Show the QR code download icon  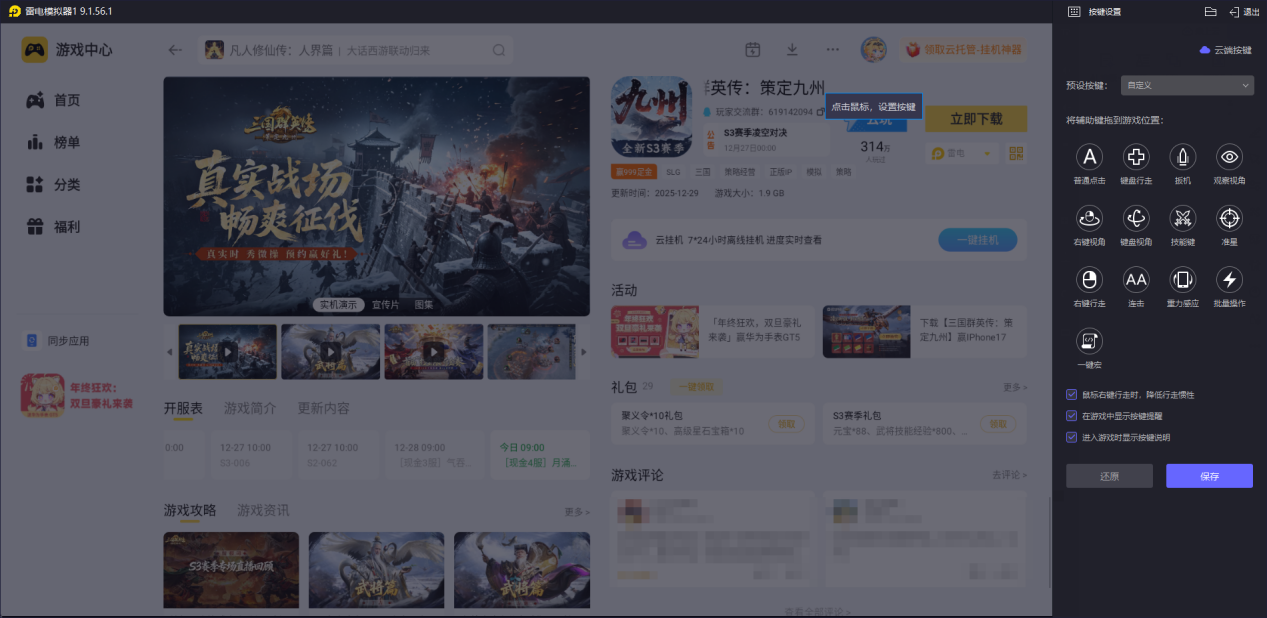(1017, 153)
